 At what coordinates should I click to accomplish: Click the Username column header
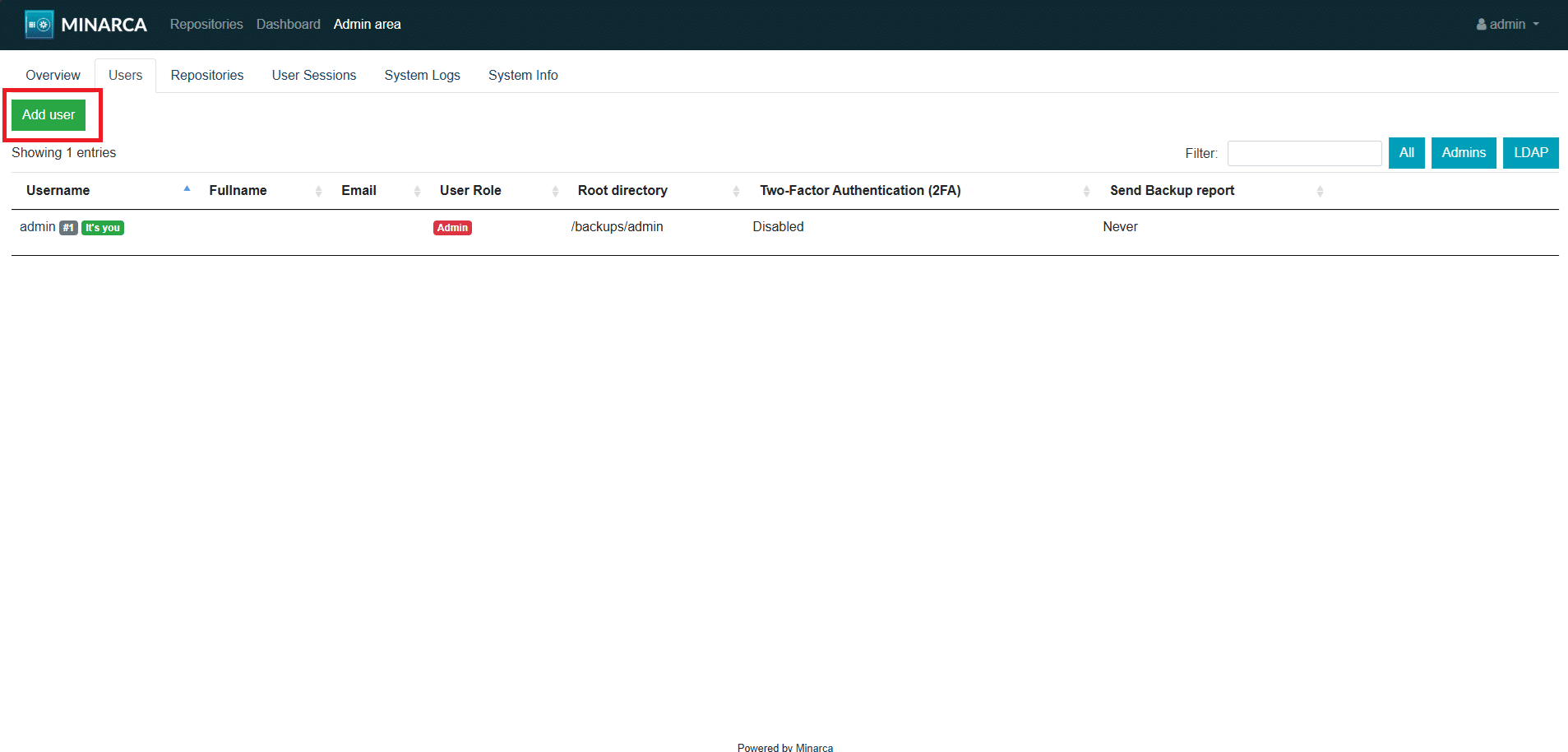[x=58, y=191]
